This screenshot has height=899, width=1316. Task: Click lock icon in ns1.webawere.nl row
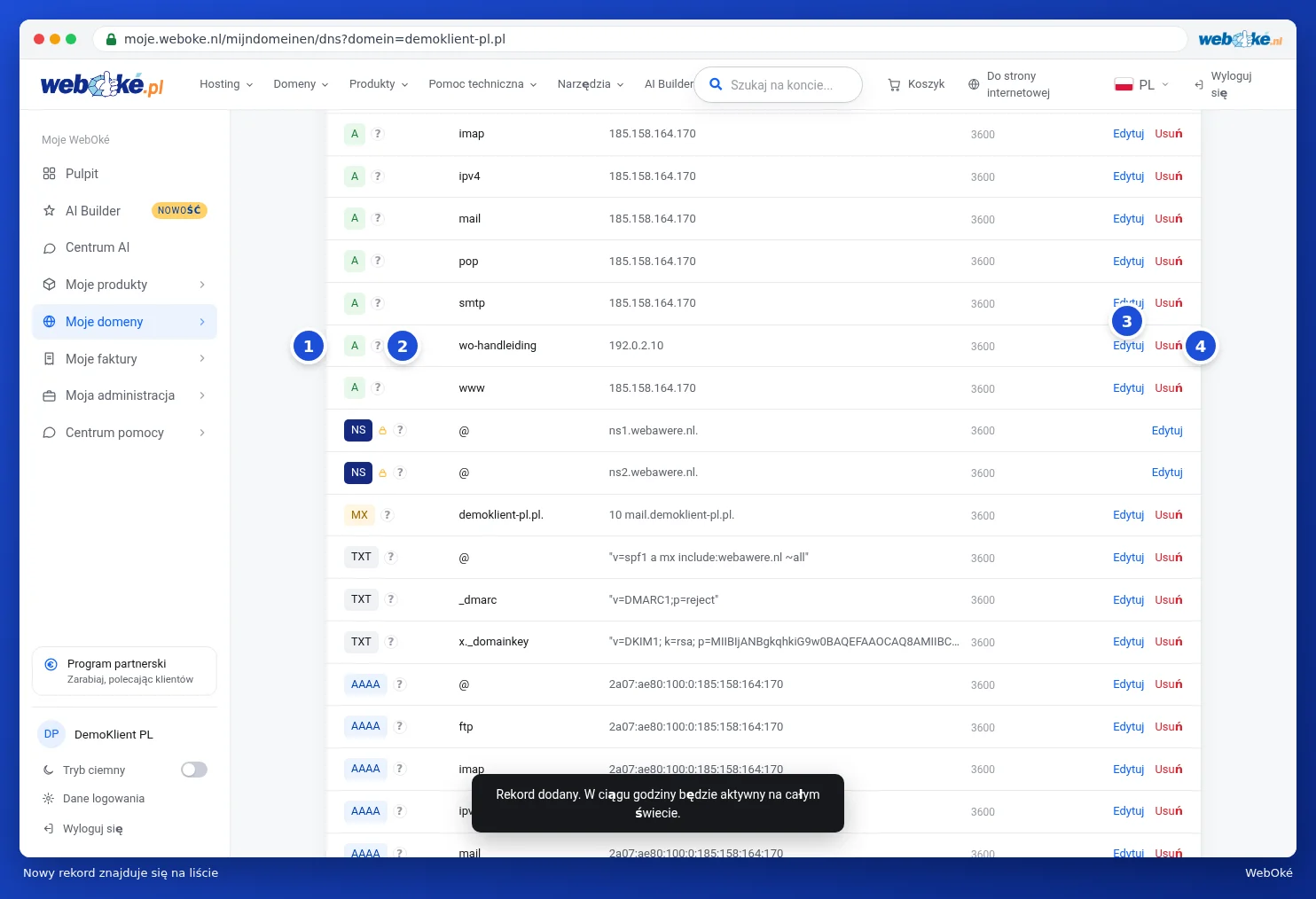[383, 431]
